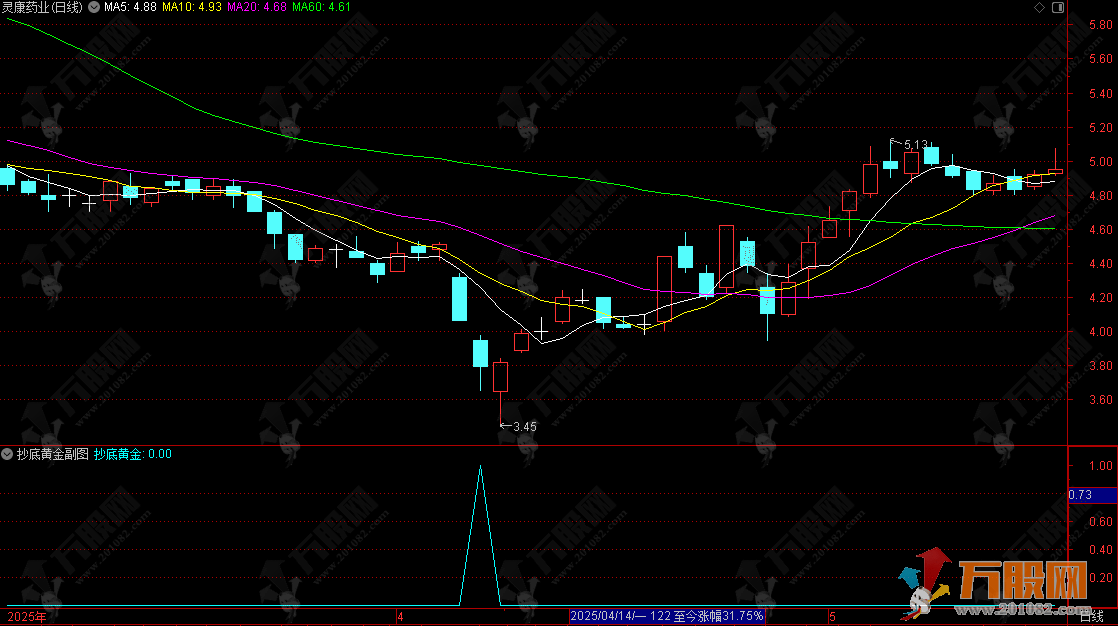Click the 抄底黄金副图 sub-chart title

[x=53, y=454]
